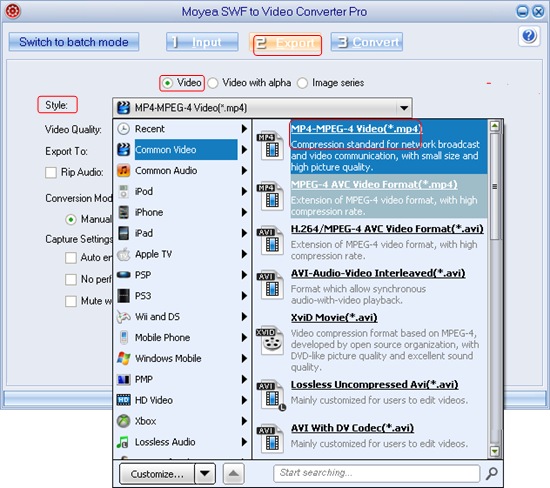The height and width of the screenshot is (488, 550).
Task: Select the Image series radio button
Action: (x=302, y=83)
